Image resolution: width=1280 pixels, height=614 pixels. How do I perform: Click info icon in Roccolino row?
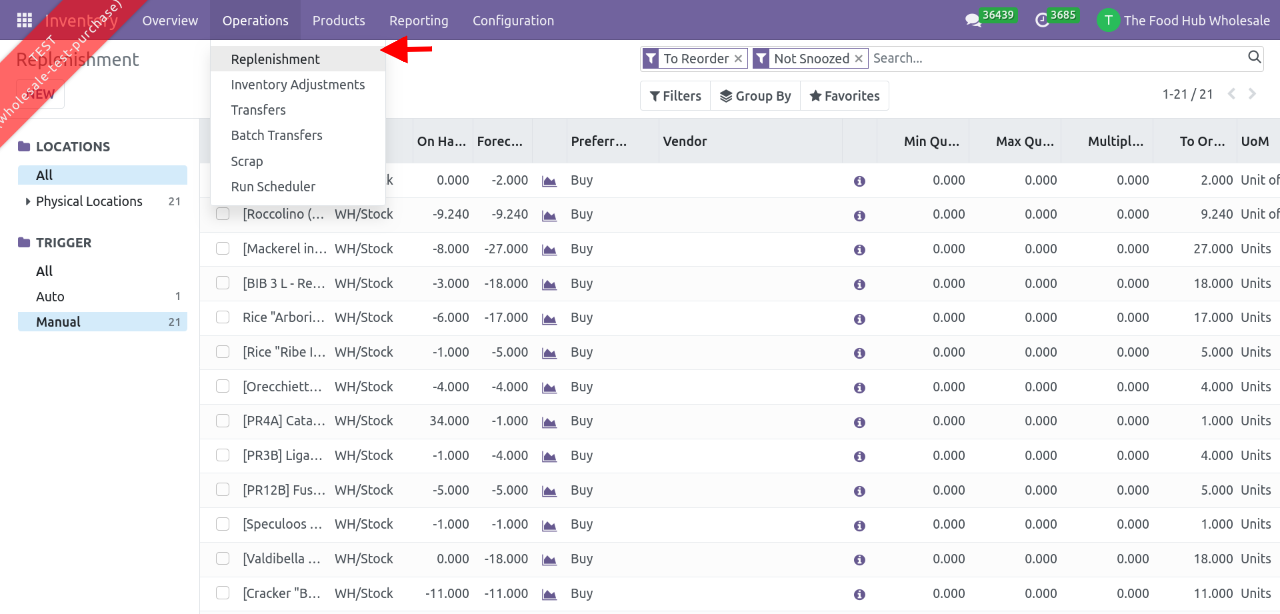859,216
